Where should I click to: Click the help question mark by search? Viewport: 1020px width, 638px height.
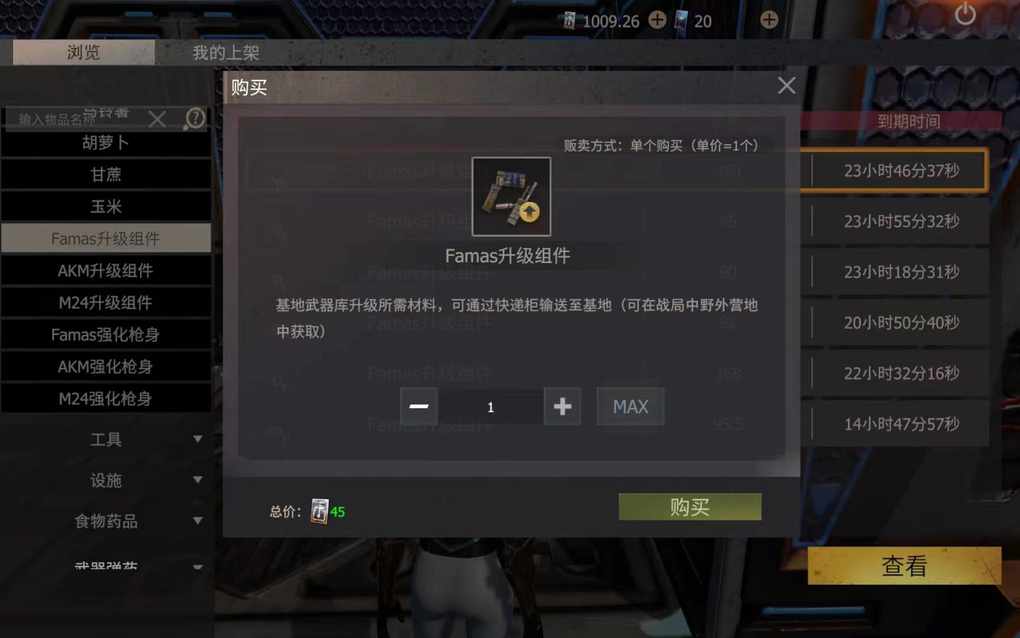tap(195, 118)
